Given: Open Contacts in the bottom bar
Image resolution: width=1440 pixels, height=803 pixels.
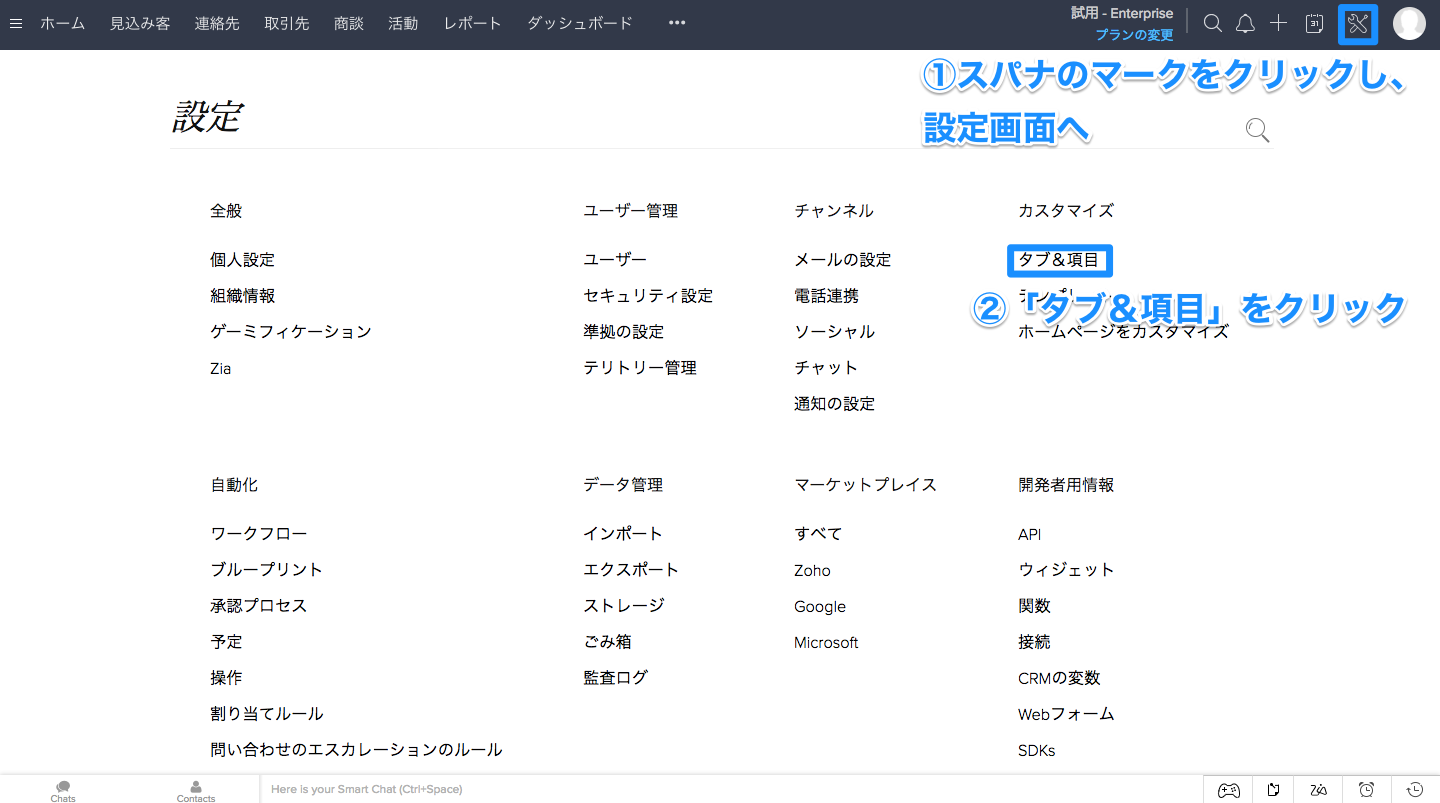Looking at the screenshot, I should [x=196, y=791].
